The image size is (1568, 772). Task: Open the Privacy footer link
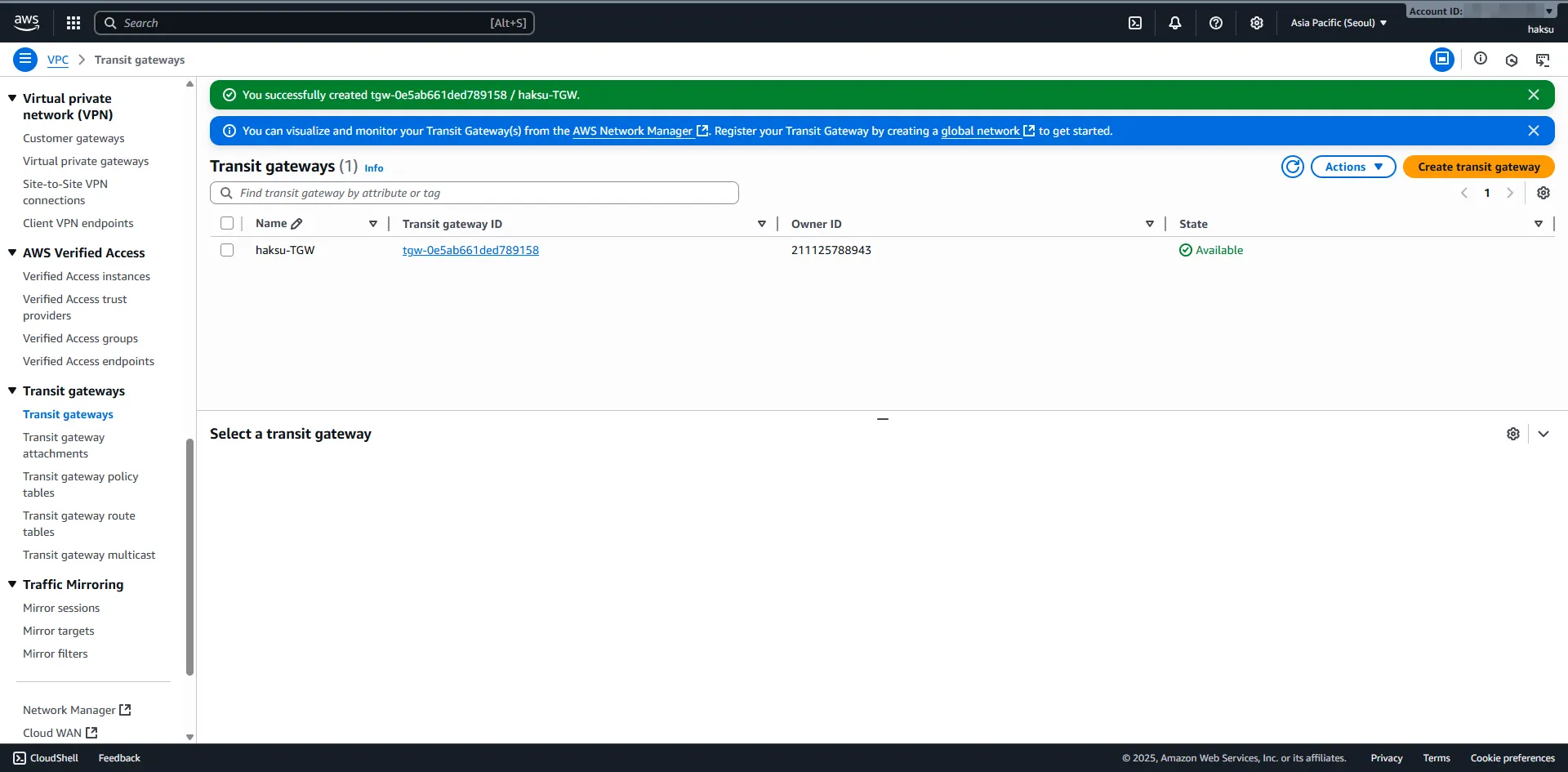1387,758
